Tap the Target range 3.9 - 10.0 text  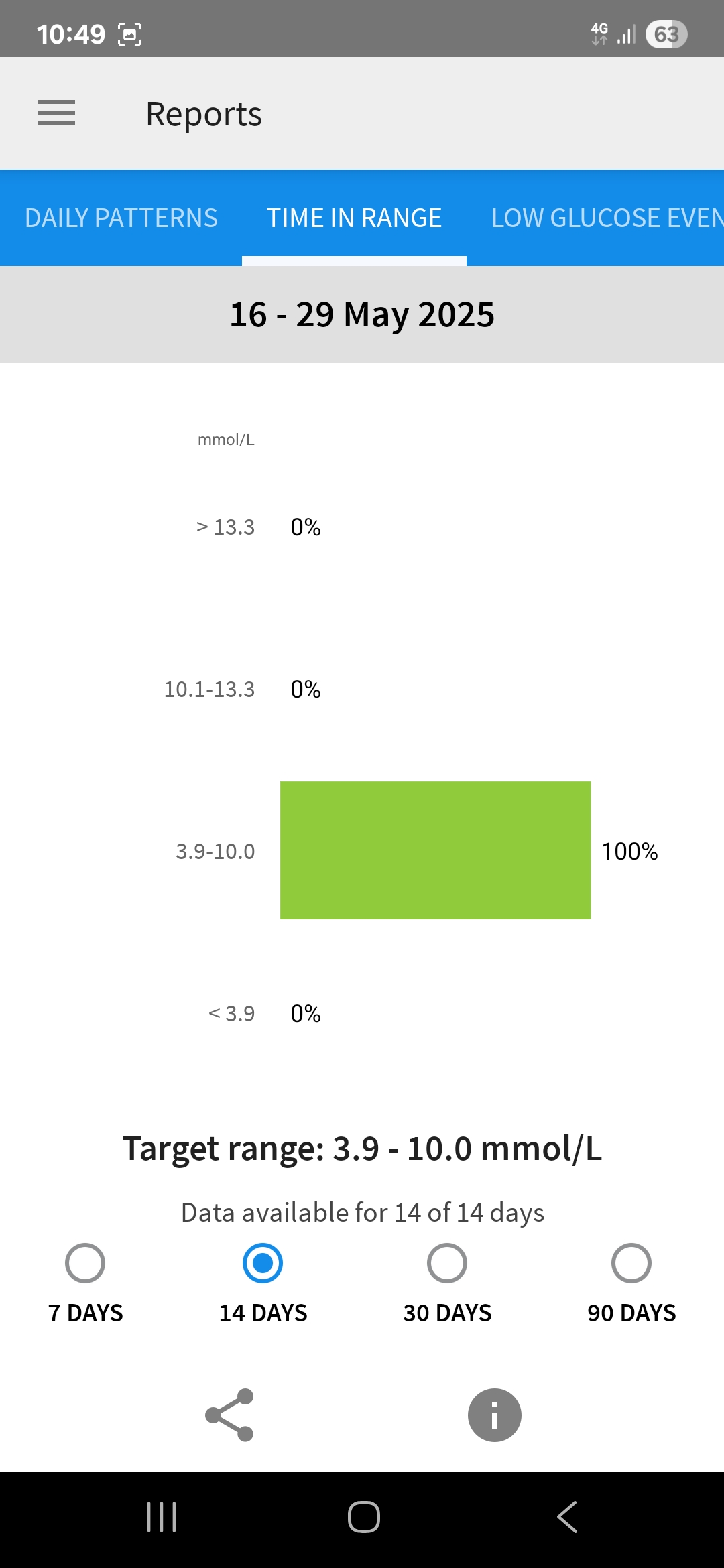point(362,1149)
